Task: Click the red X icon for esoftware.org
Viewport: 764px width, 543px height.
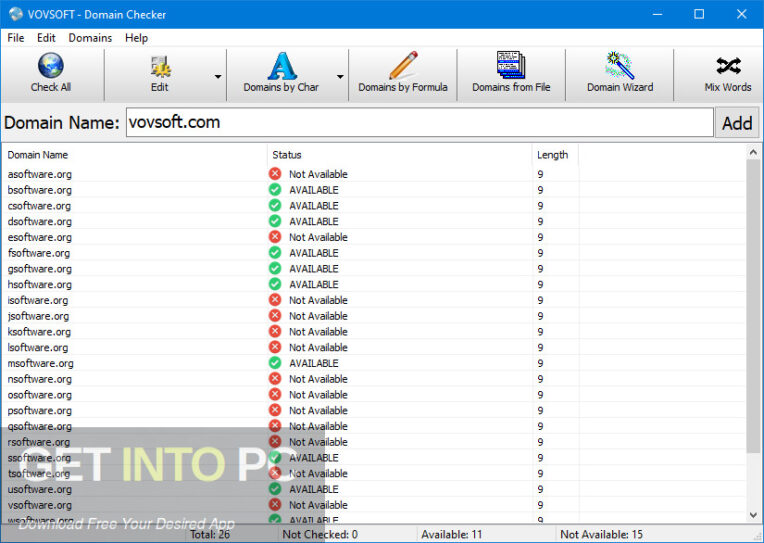Action: pos(275,236)
